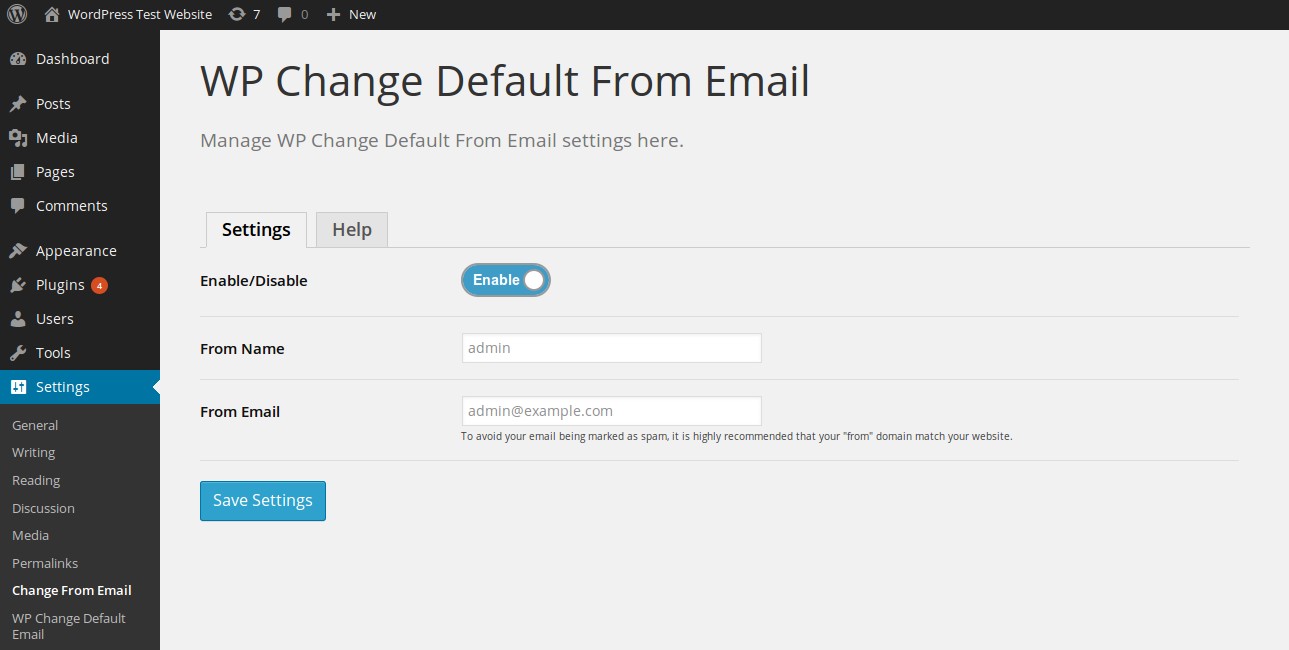Select the Settings tab

(x=256, y=230)
